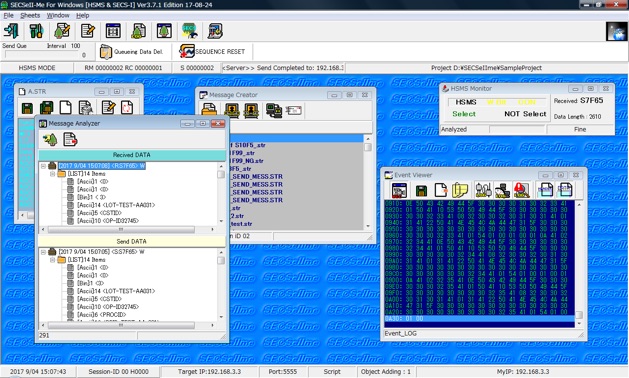This screenshot has height=378, width=629.
Task: Click the Send Que progress bar
Action: (x=42, y=55)
